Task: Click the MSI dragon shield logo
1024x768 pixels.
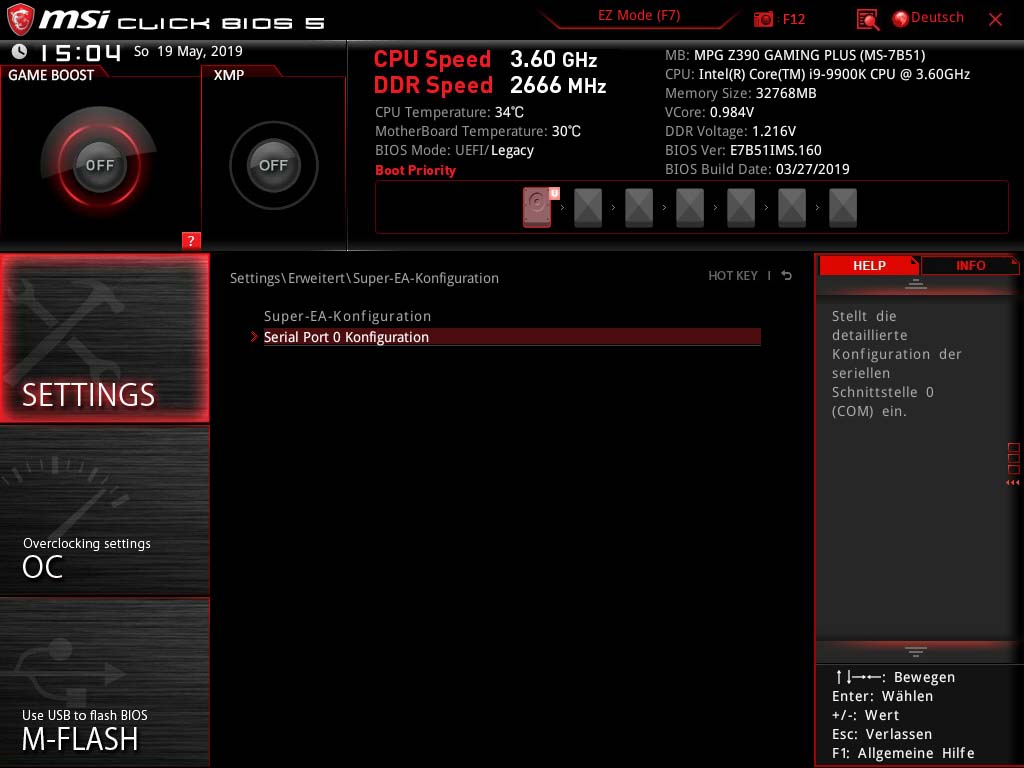Action: 20,19
